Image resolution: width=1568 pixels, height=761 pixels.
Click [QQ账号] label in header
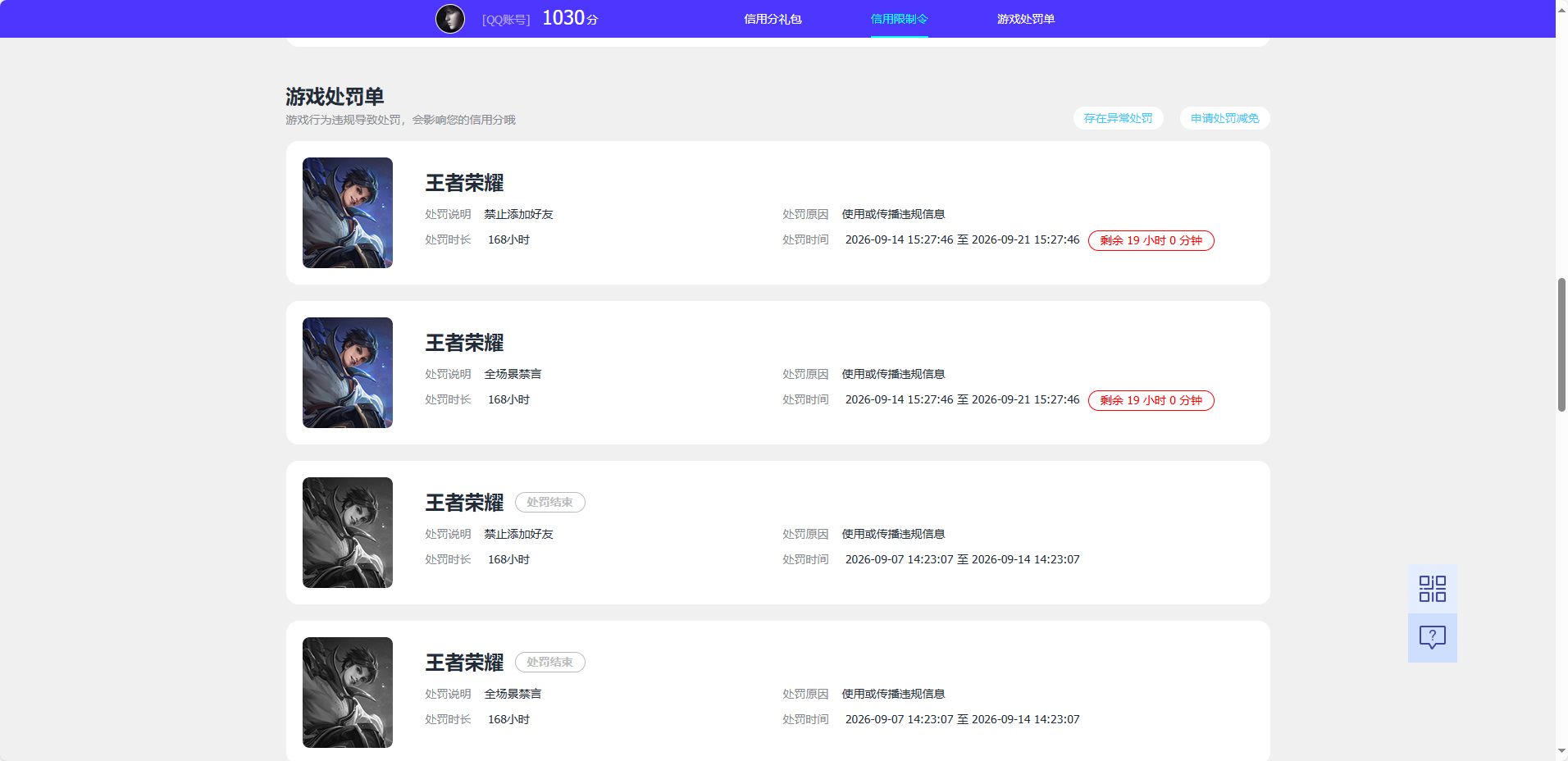coord(506,20)
